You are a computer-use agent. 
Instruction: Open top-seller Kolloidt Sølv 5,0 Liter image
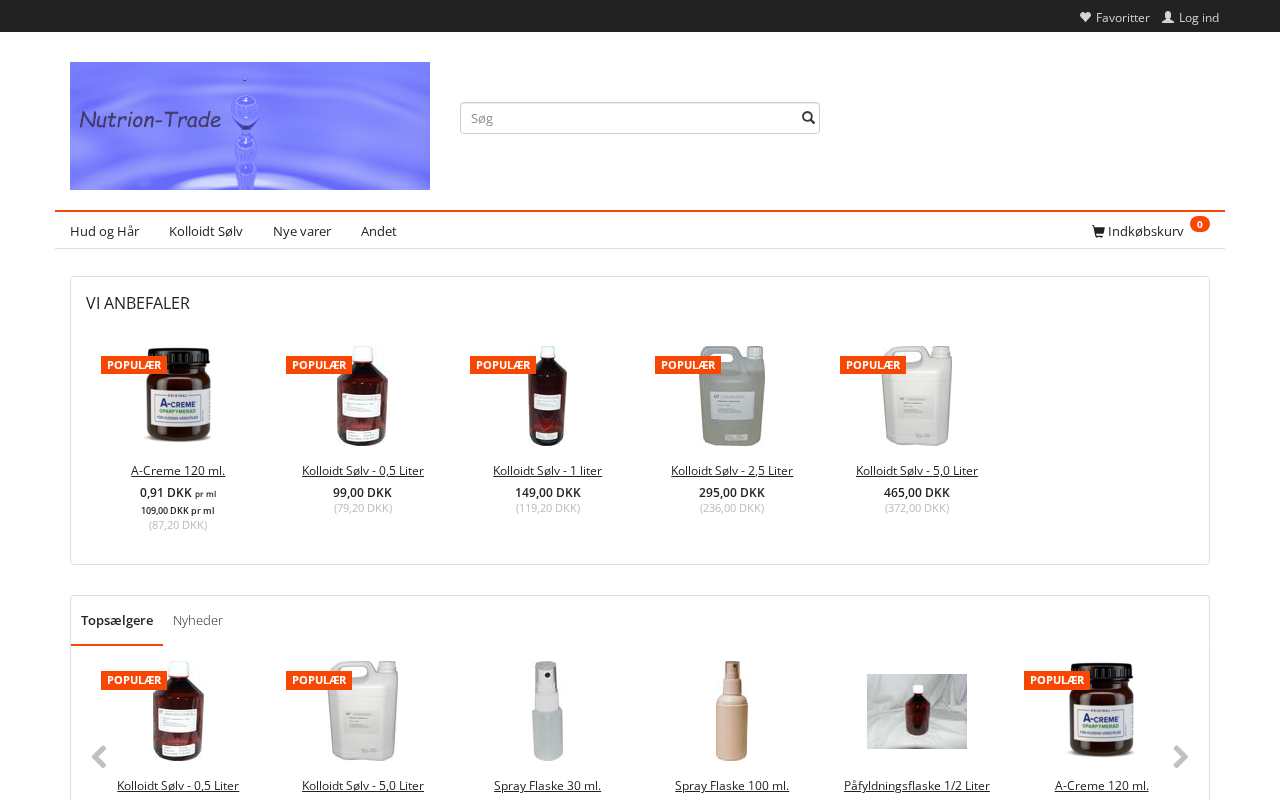pos(363,711)
